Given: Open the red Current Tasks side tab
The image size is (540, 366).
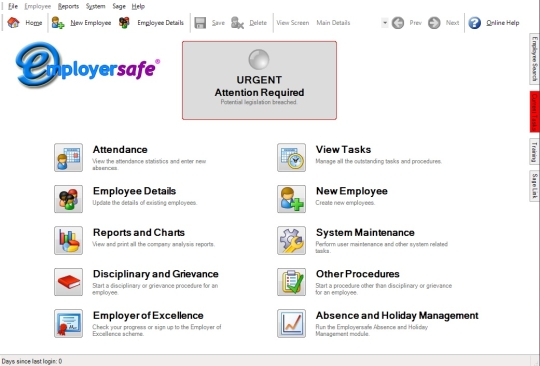Looking at the screenshot, I should (x=534, y=111).
